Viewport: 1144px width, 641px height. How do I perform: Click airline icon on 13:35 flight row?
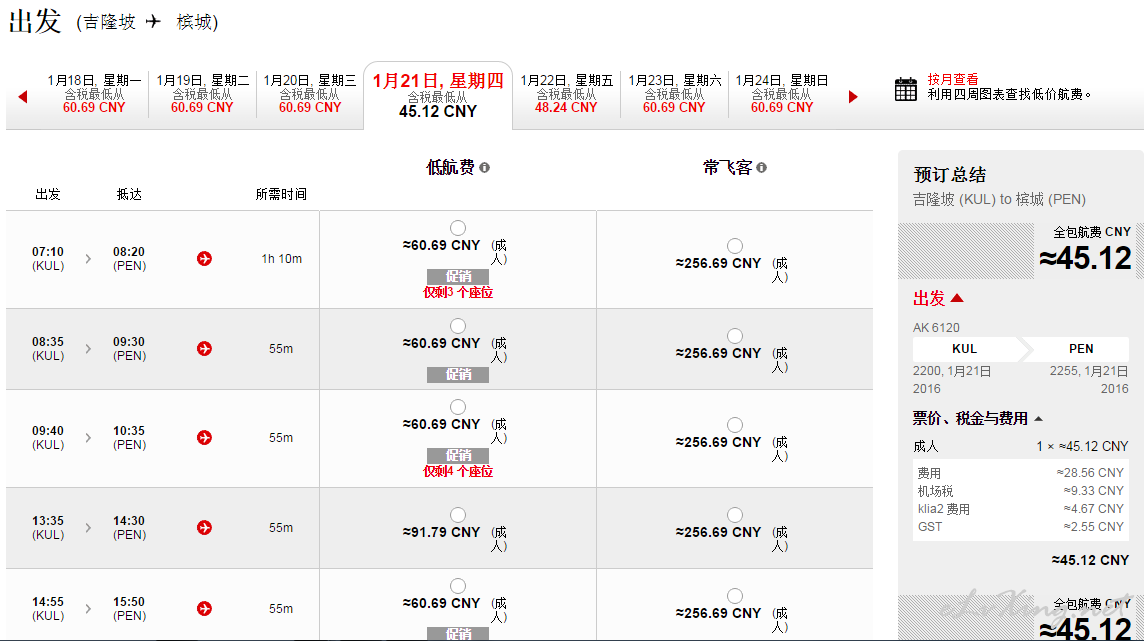204,527
